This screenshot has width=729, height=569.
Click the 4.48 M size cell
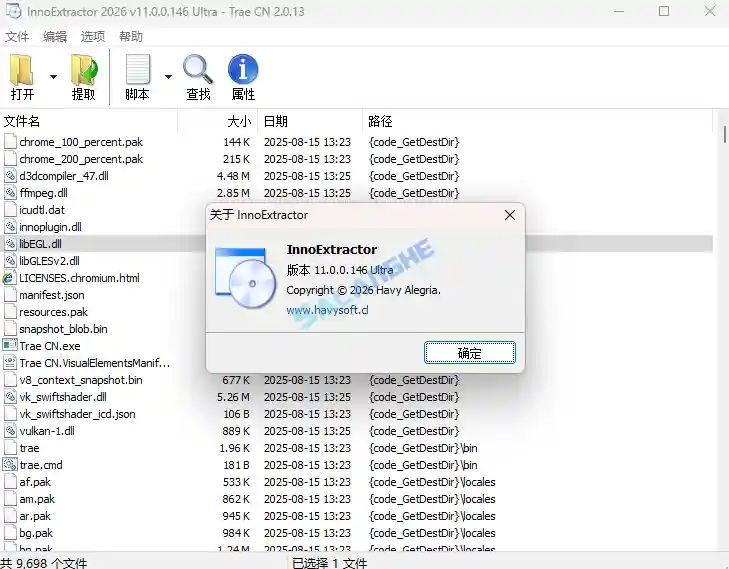pyautogui.click(x=233, y=176)
